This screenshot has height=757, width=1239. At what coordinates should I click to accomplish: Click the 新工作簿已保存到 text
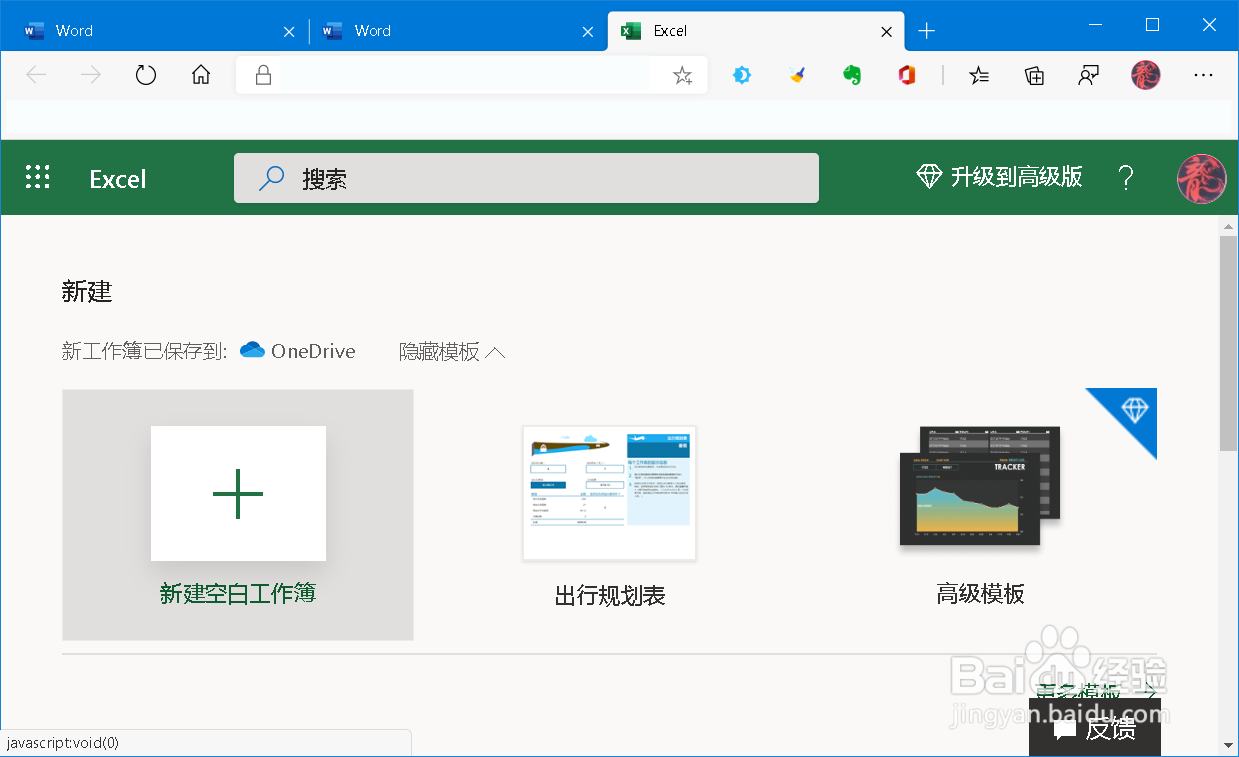click(145, 352)
